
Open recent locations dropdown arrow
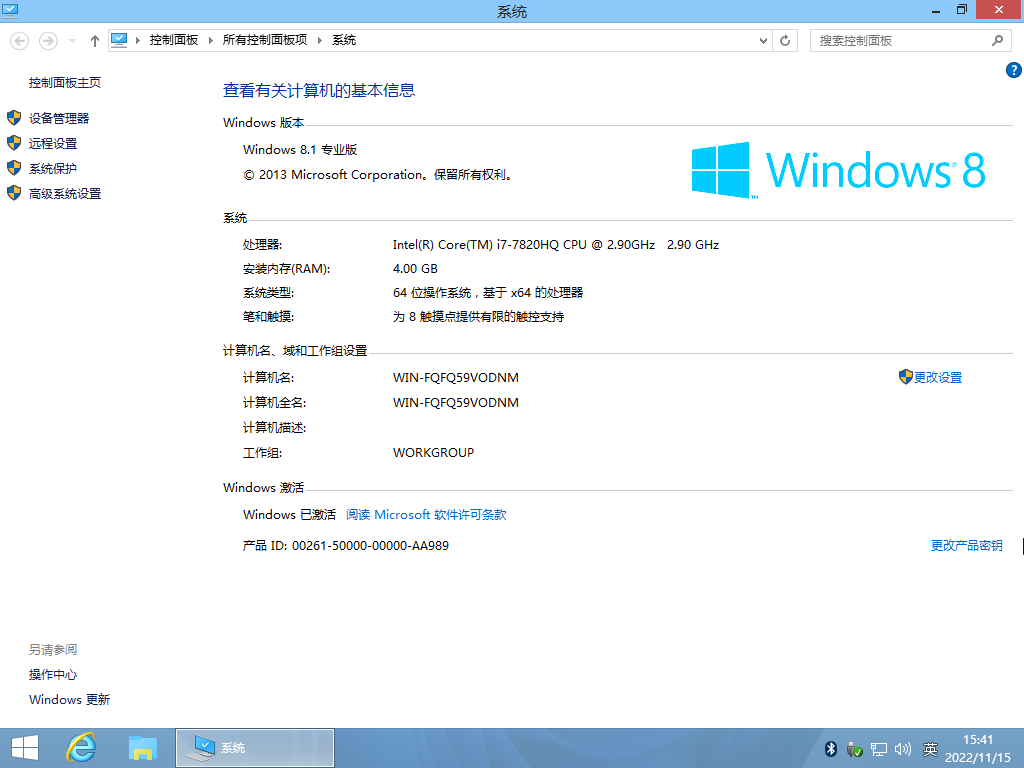tap(72, 40)
